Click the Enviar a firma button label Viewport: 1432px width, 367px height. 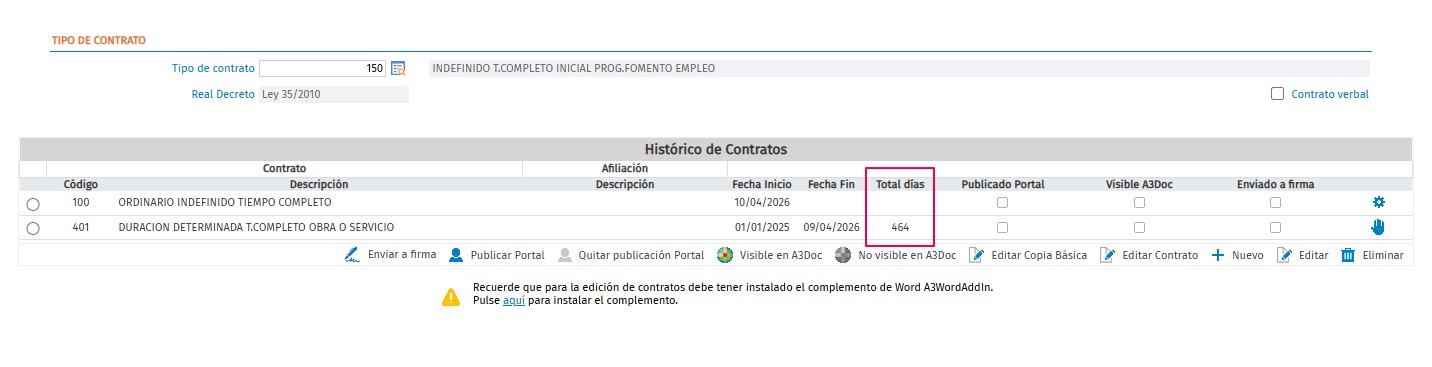coord(402,255)
